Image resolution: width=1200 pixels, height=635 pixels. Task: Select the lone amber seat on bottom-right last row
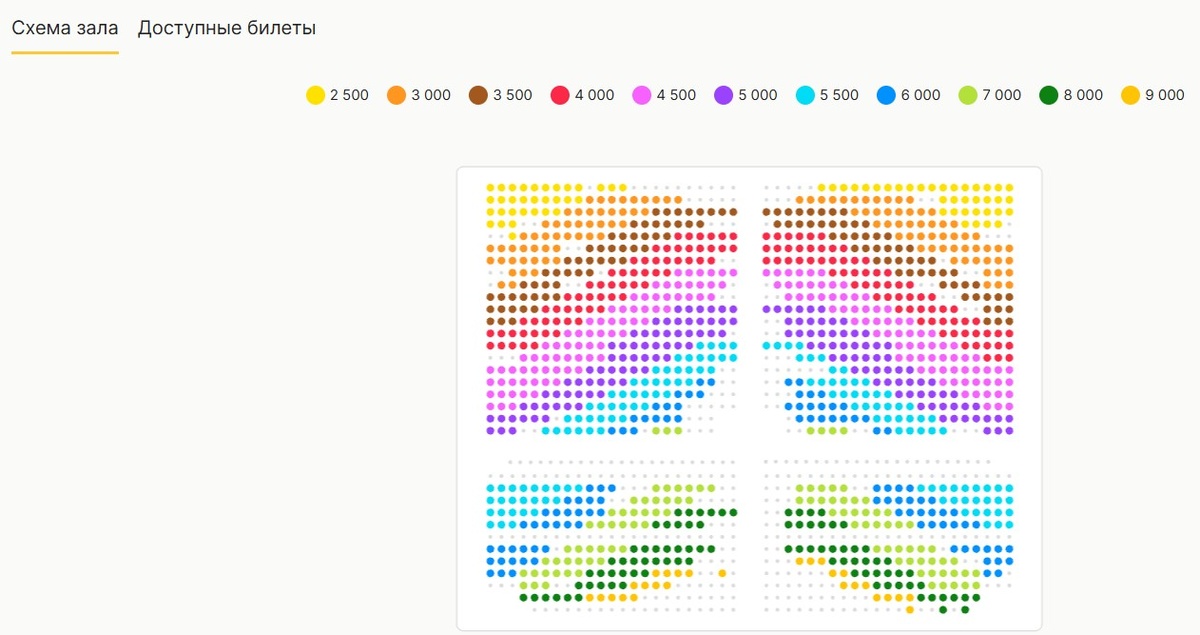click(909, 609)
